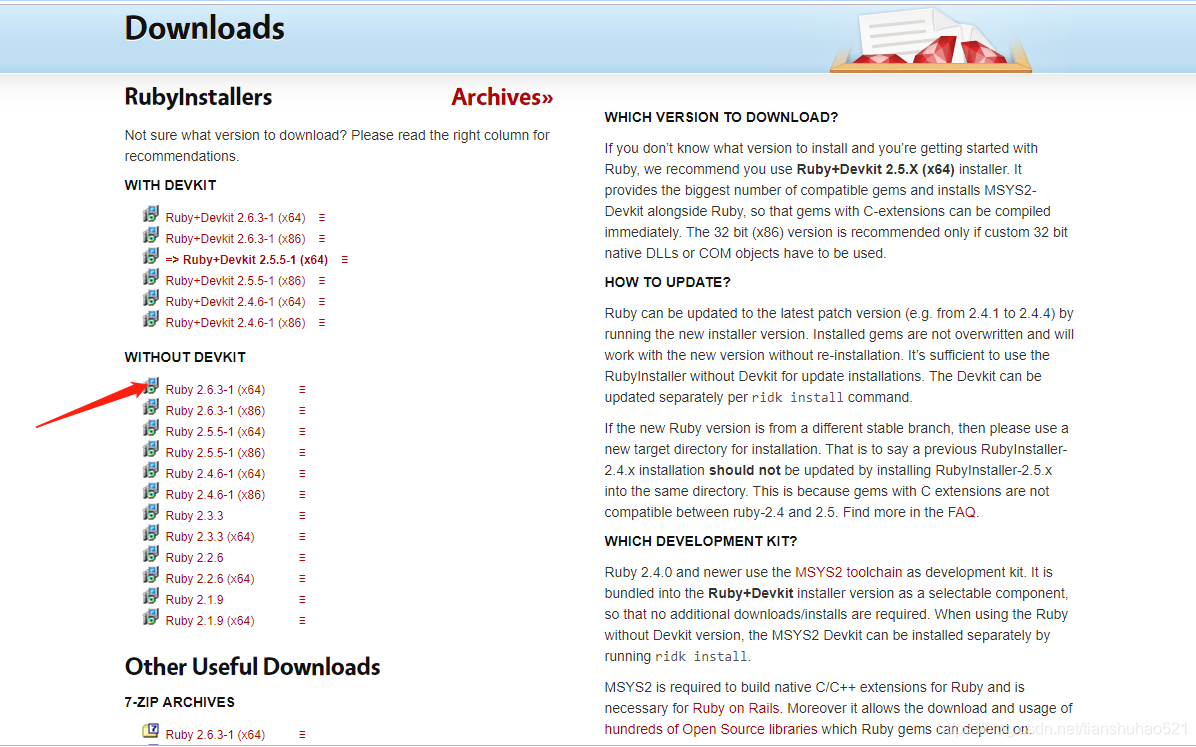
Task: Click installer icon beside Ruby 2.1.9 (x64)
Action: [x=151, y=617]
